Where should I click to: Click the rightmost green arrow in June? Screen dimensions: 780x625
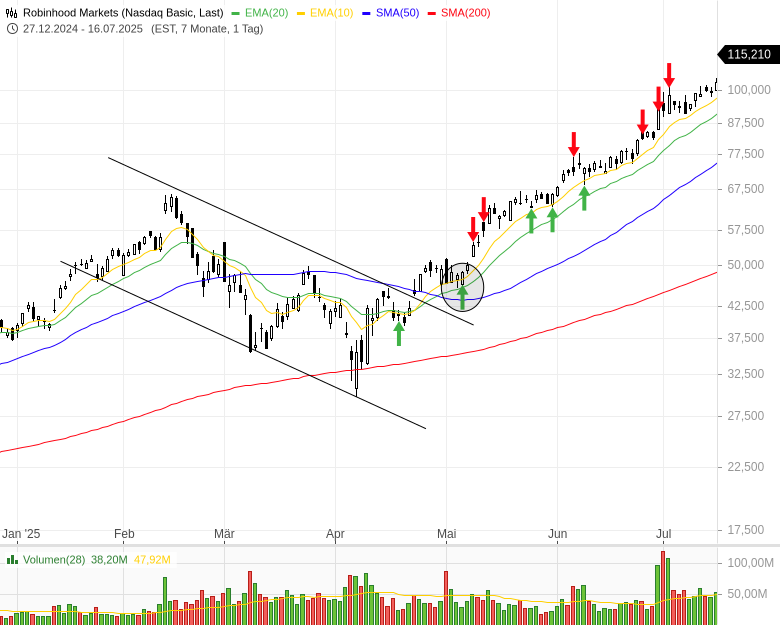[x=584, y=198]
